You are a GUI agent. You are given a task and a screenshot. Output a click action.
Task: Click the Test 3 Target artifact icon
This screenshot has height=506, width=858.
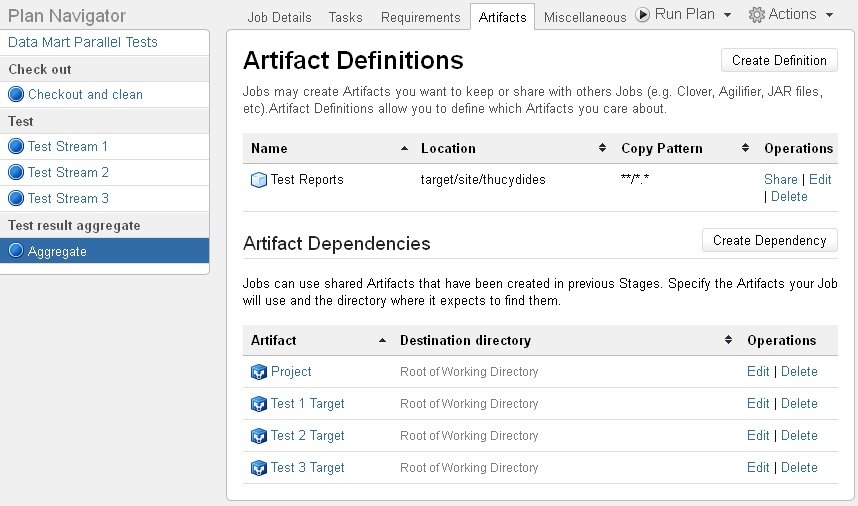click(258, 468)
